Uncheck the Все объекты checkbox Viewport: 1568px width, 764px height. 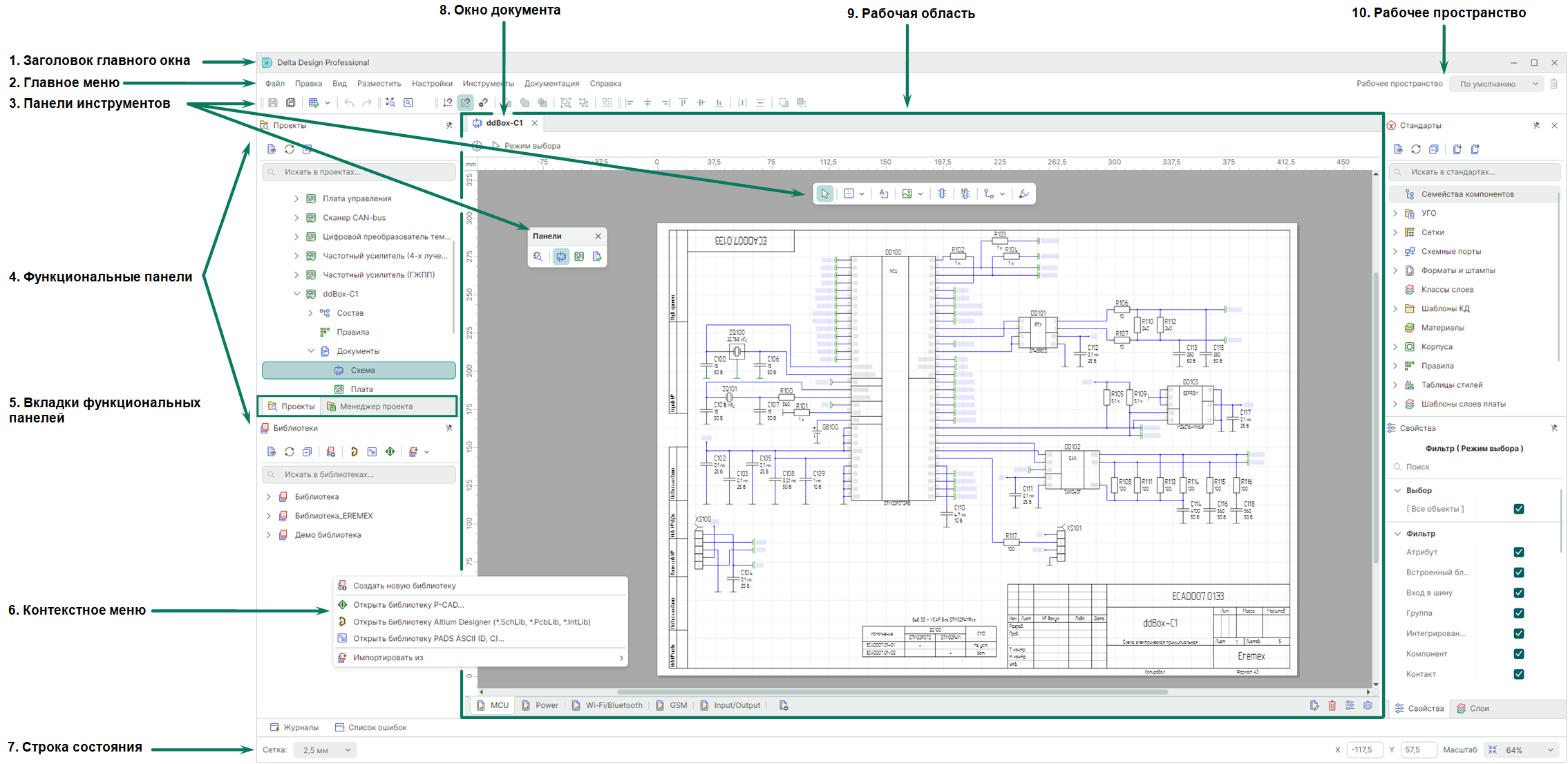(1518, 510)
